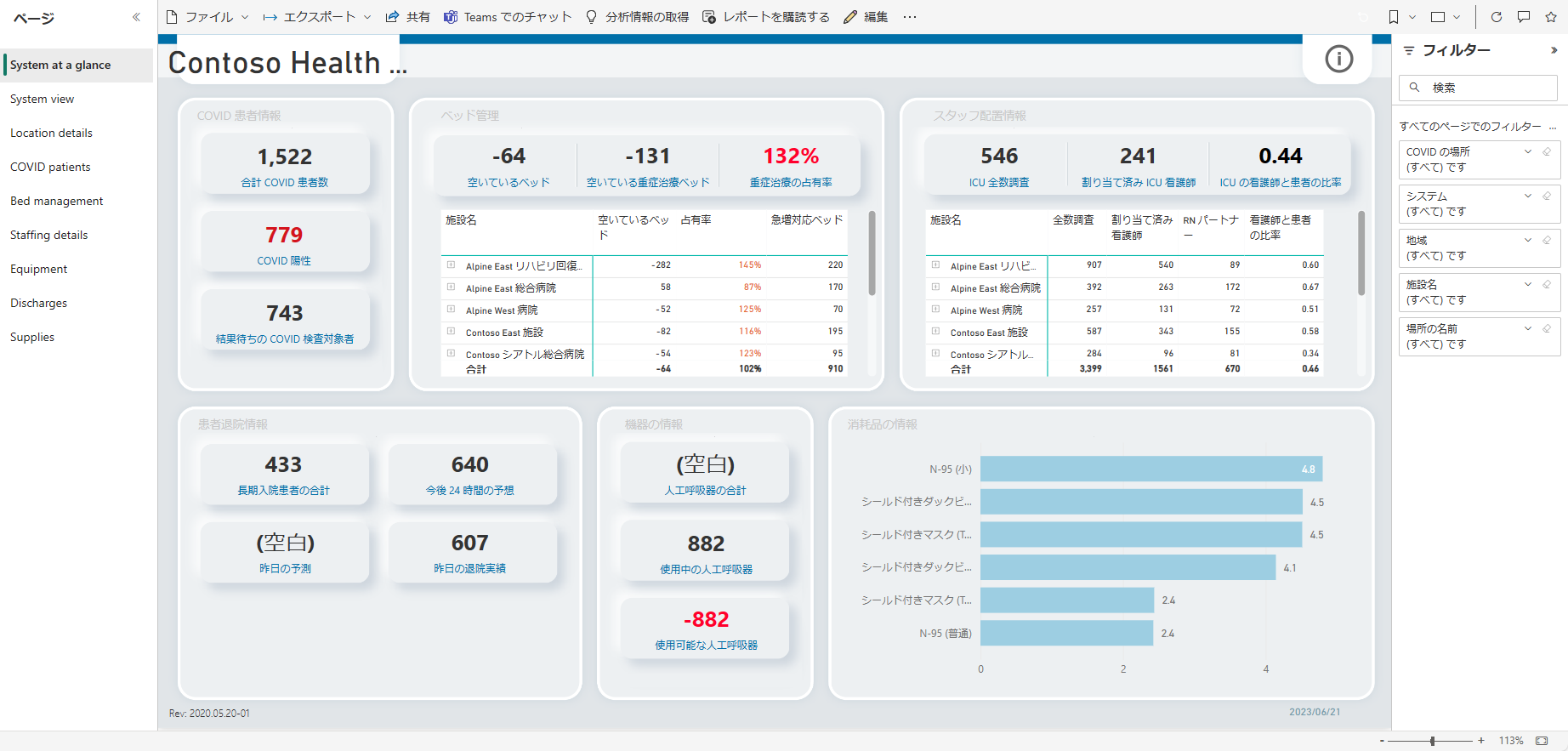
Task: Click the filter 検索 search field
Action: point(1478,88)
